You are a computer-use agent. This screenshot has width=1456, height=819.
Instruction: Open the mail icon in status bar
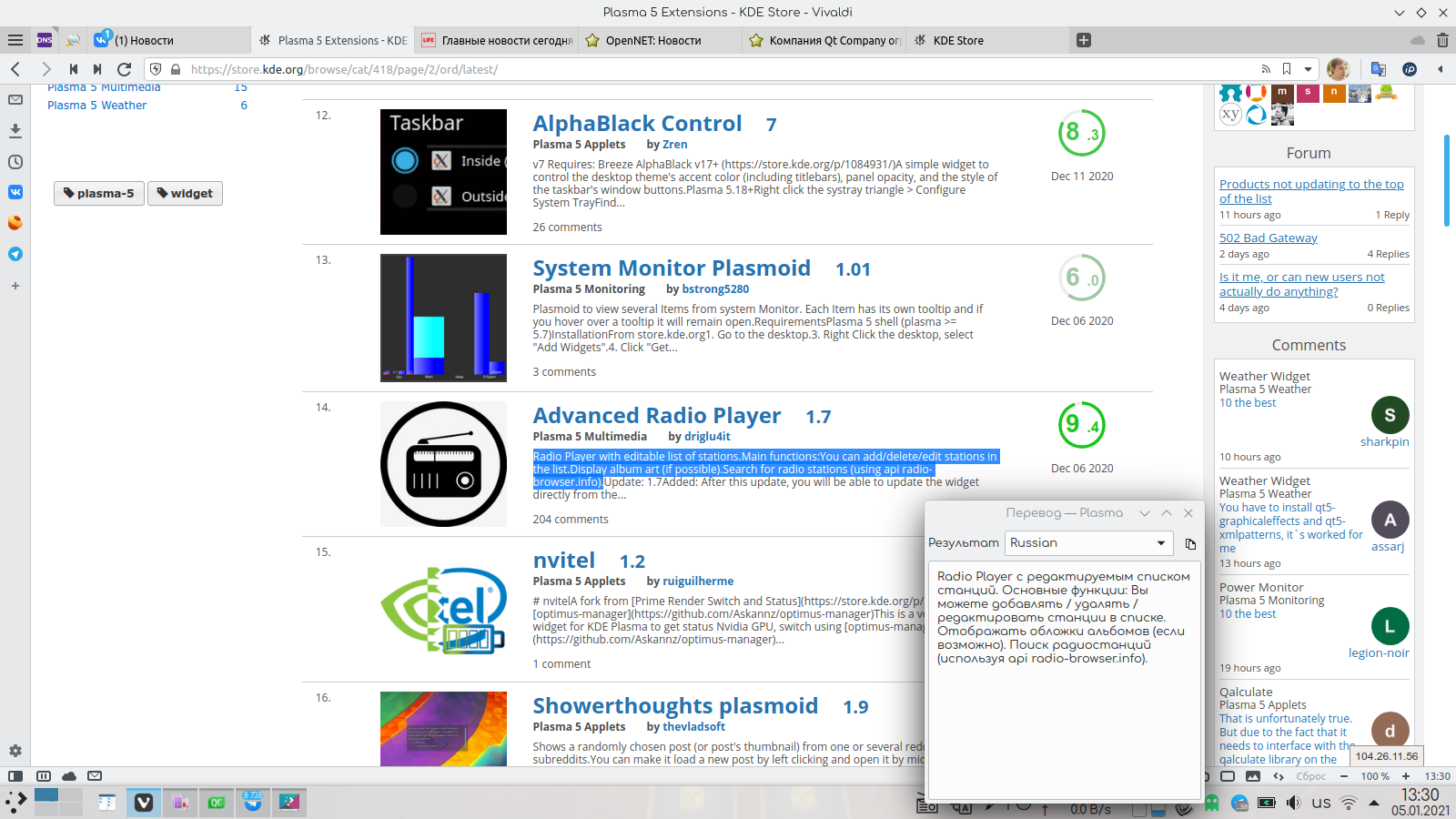[x=95, y=776]
